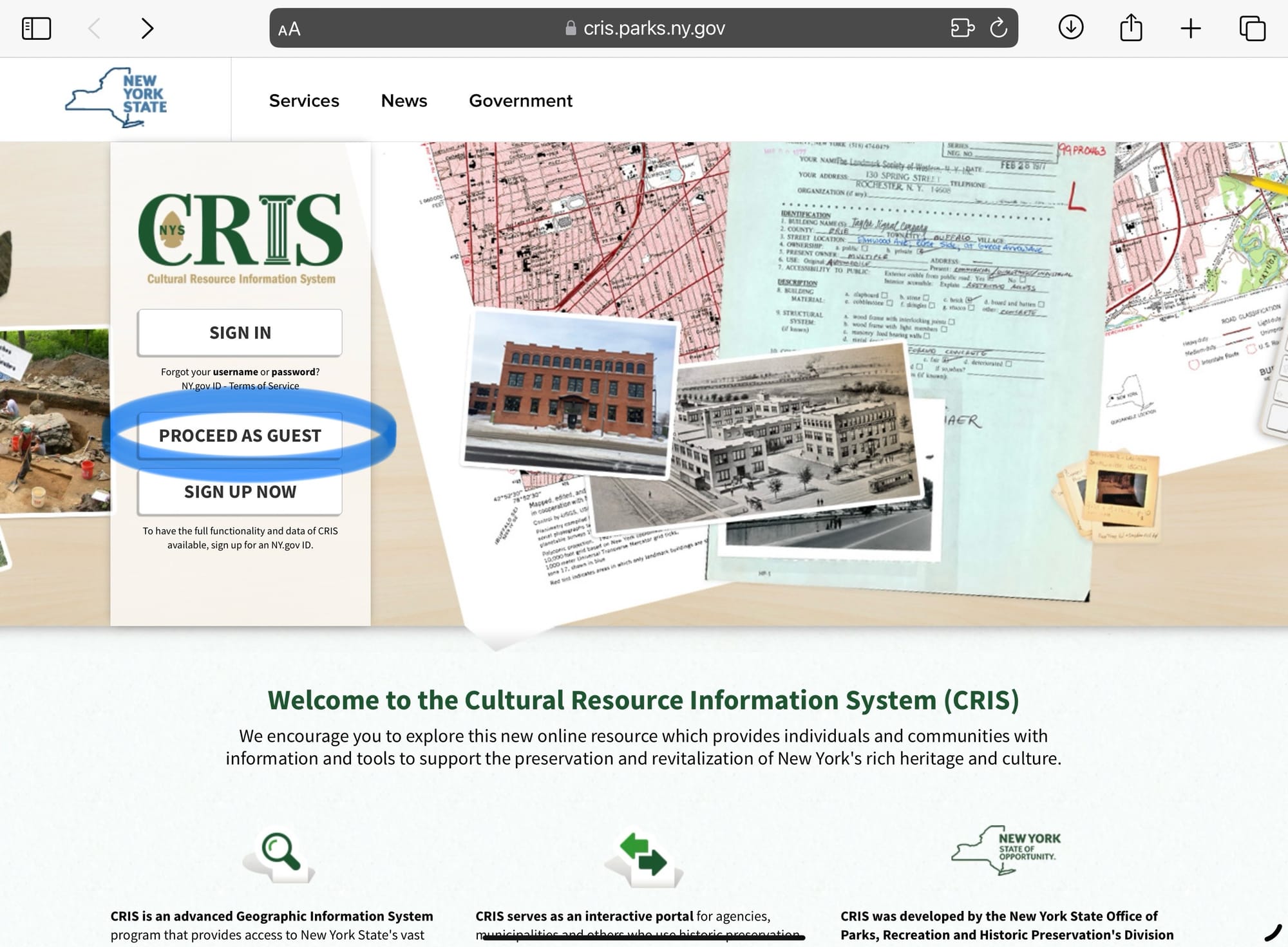This screenshot has width=1288, height=947.
Task: Go forward with the forward arrow
Action: [x=147, y=28]
